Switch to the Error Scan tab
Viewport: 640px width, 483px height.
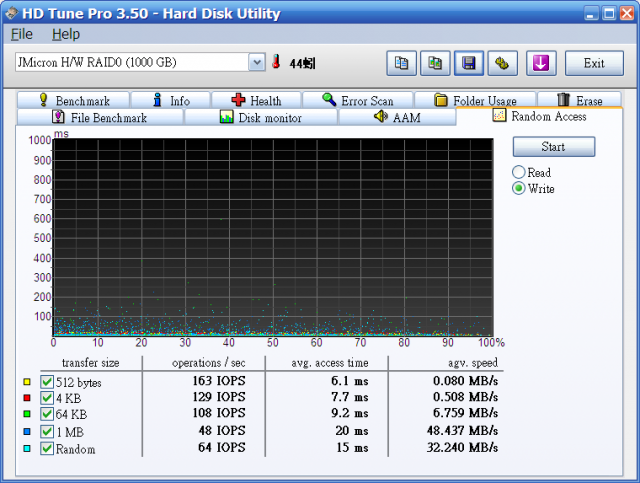[358, 100]
